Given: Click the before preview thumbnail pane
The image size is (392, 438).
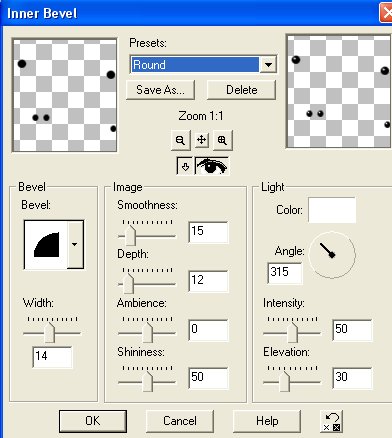Looking at the screenshot, I should 64,95.
